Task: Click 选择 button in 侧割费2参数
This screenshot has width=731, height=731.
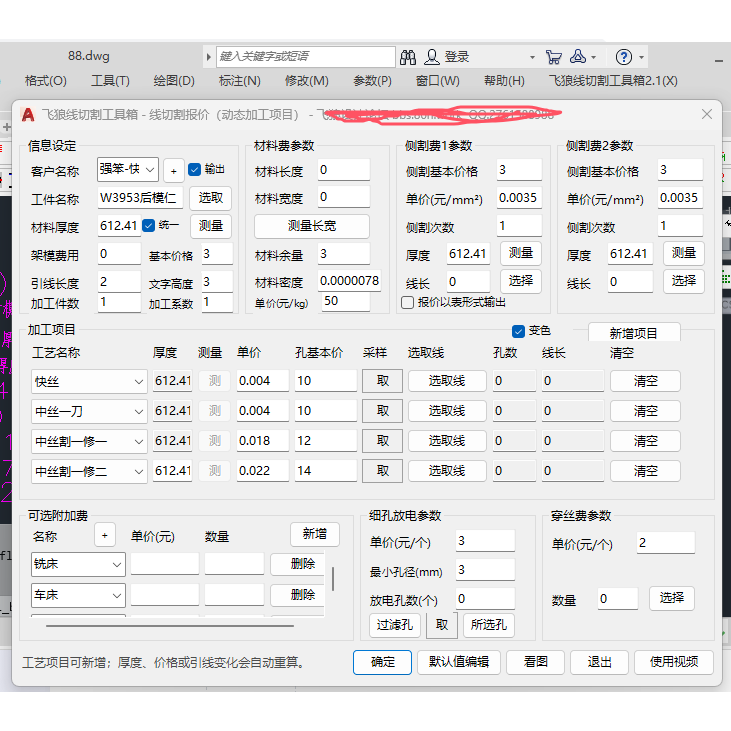Action: click(683, 281)
